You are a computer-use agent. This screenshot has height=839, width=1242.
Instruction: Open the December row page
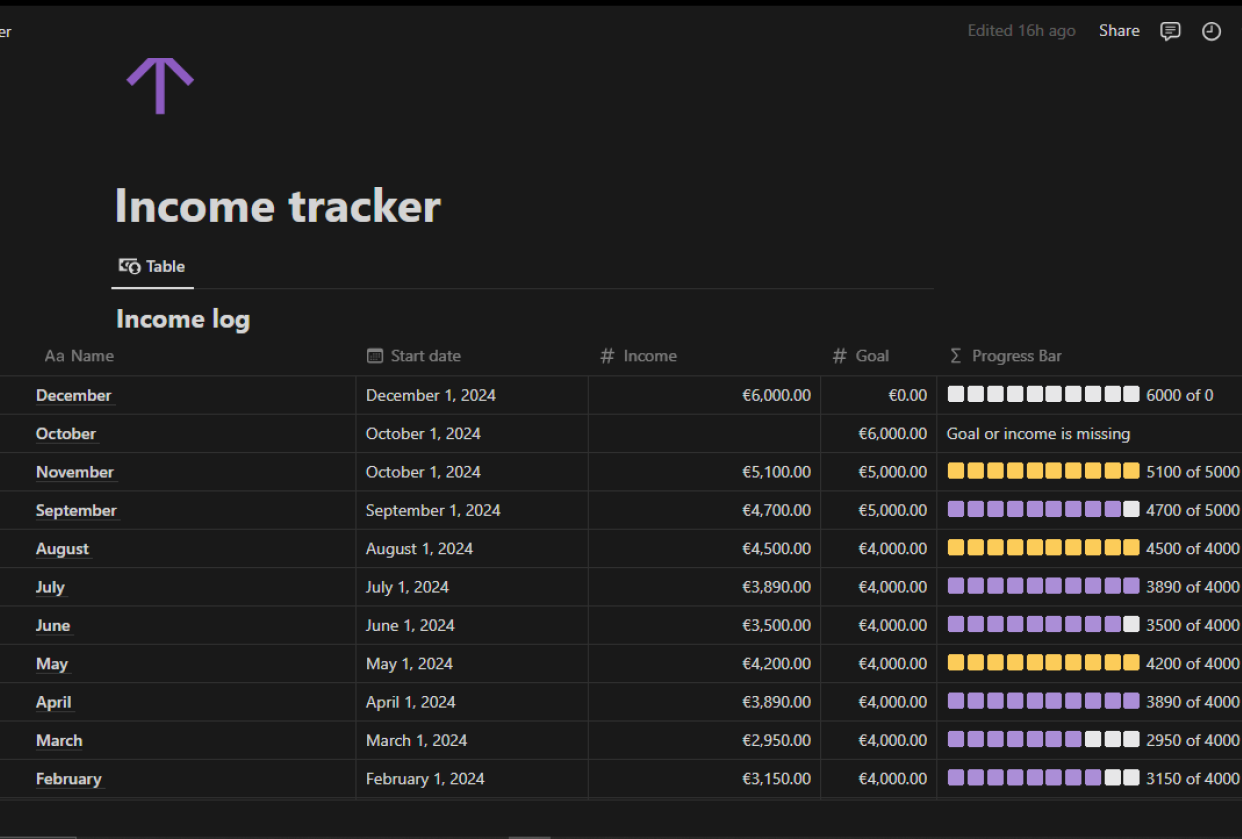[74, 395]
